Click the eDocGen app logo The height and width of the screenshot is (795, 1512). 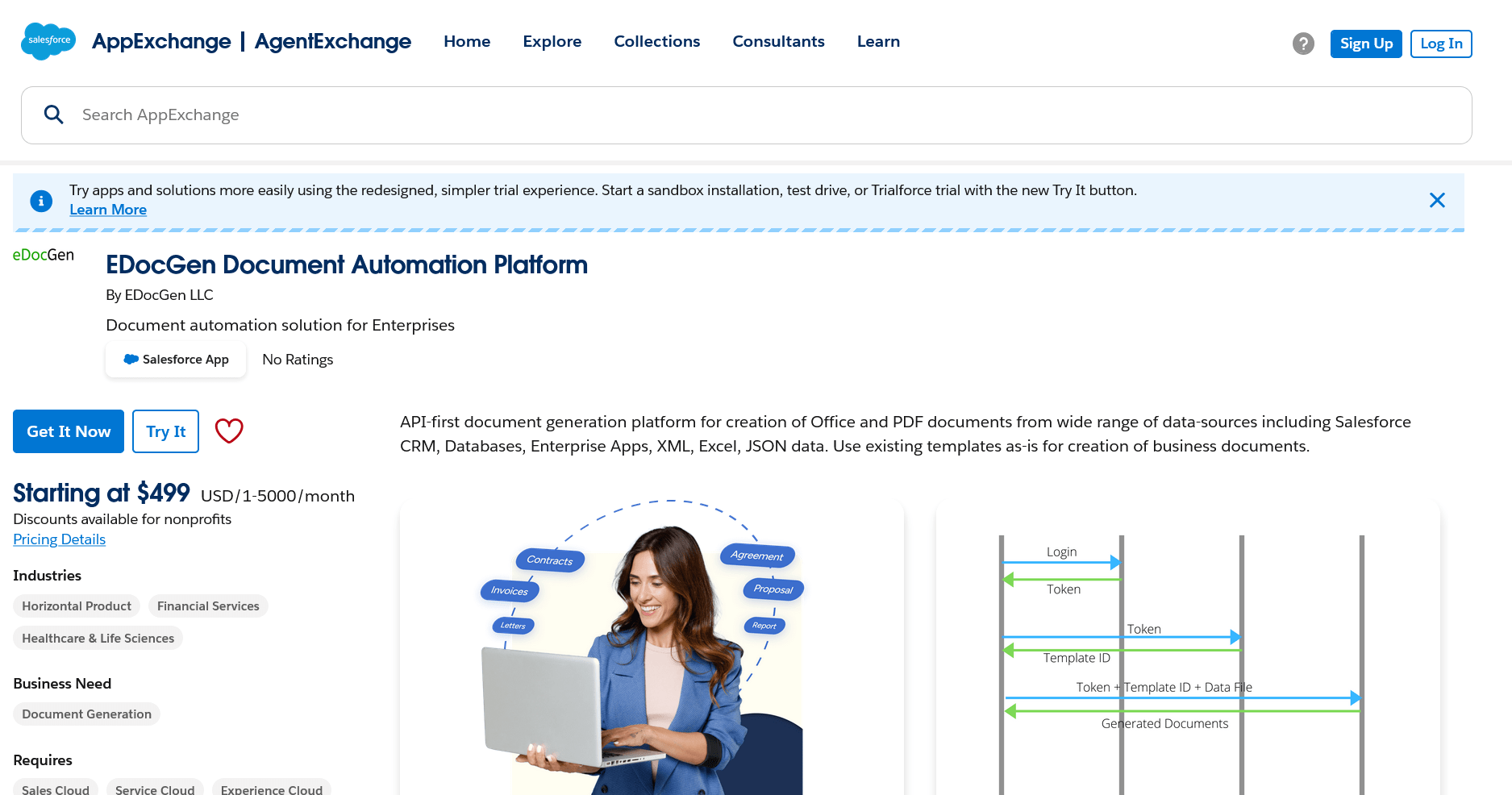(43, 255)
